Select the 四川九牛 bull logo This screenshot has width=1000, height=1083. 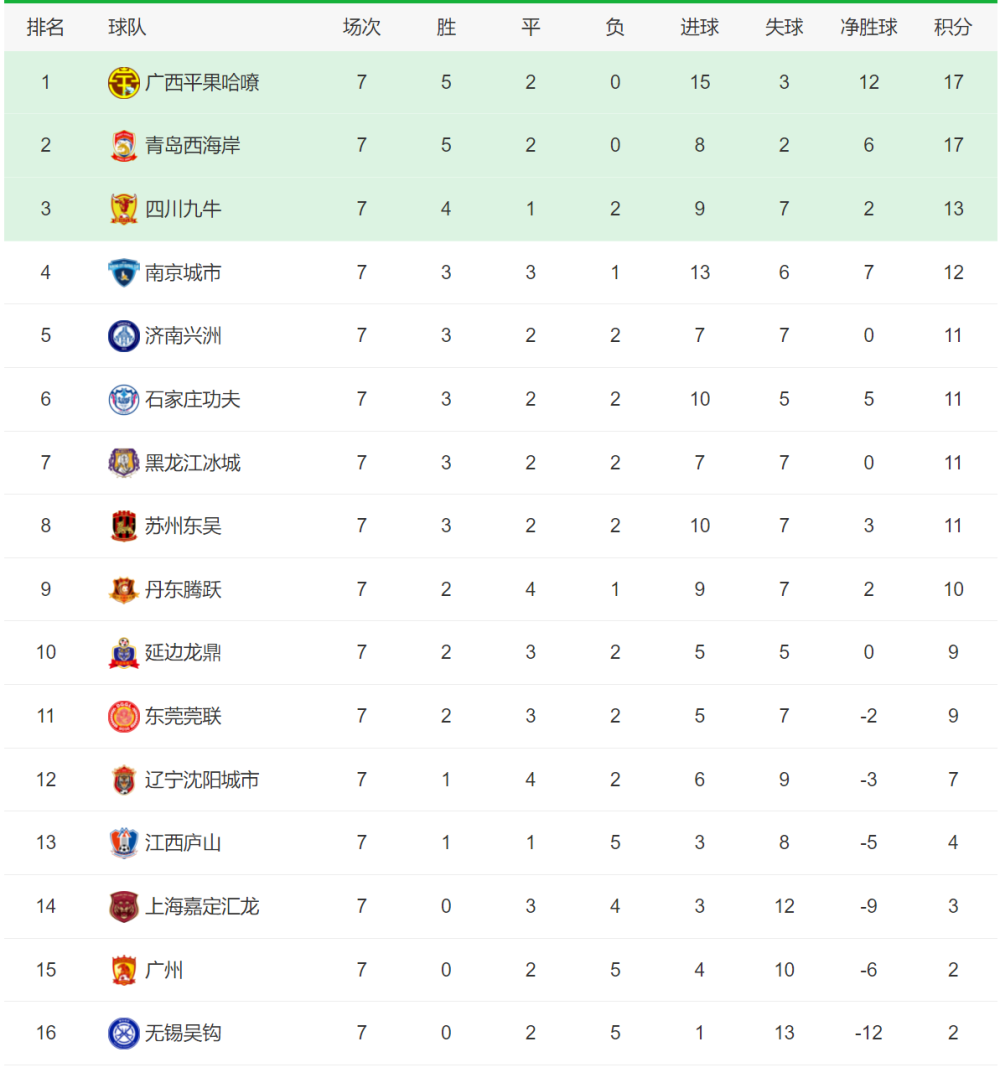click(124, 209)
